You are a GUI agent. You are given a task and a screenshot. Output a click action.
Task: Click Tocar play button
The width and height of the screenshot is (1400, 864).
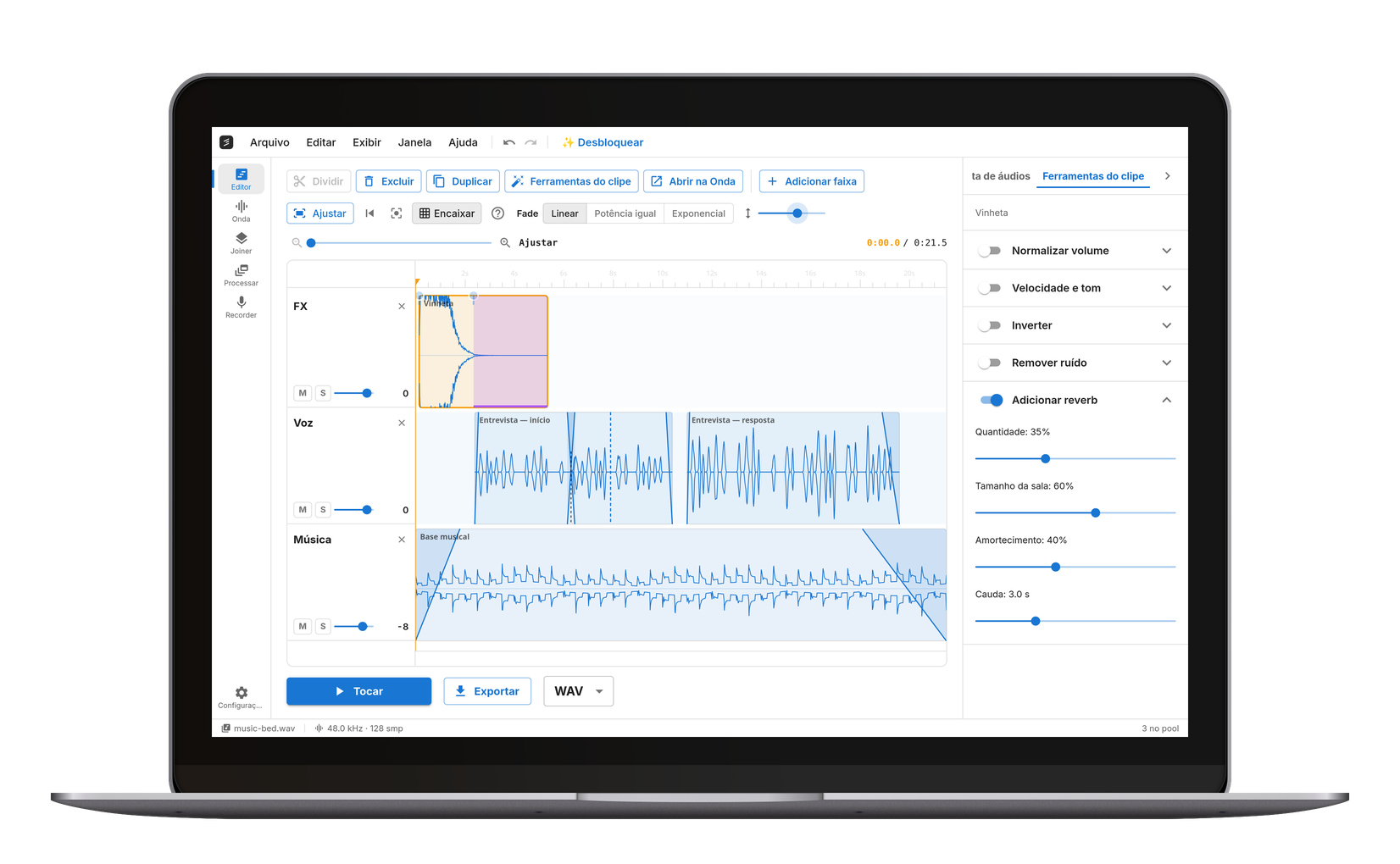359,691
